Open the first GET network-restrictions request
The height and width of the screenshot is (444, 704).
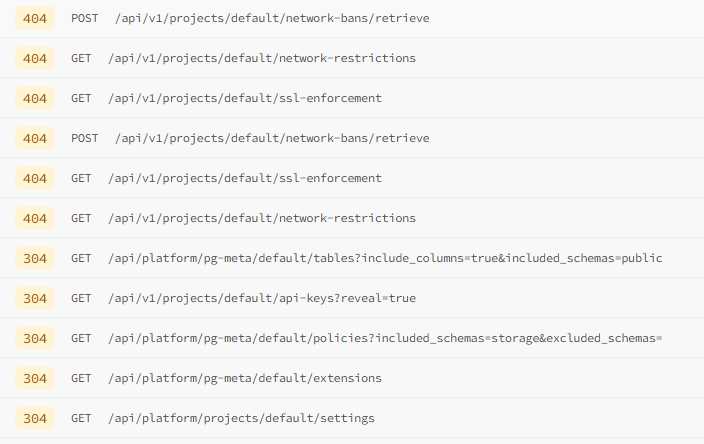coord(261,58)
